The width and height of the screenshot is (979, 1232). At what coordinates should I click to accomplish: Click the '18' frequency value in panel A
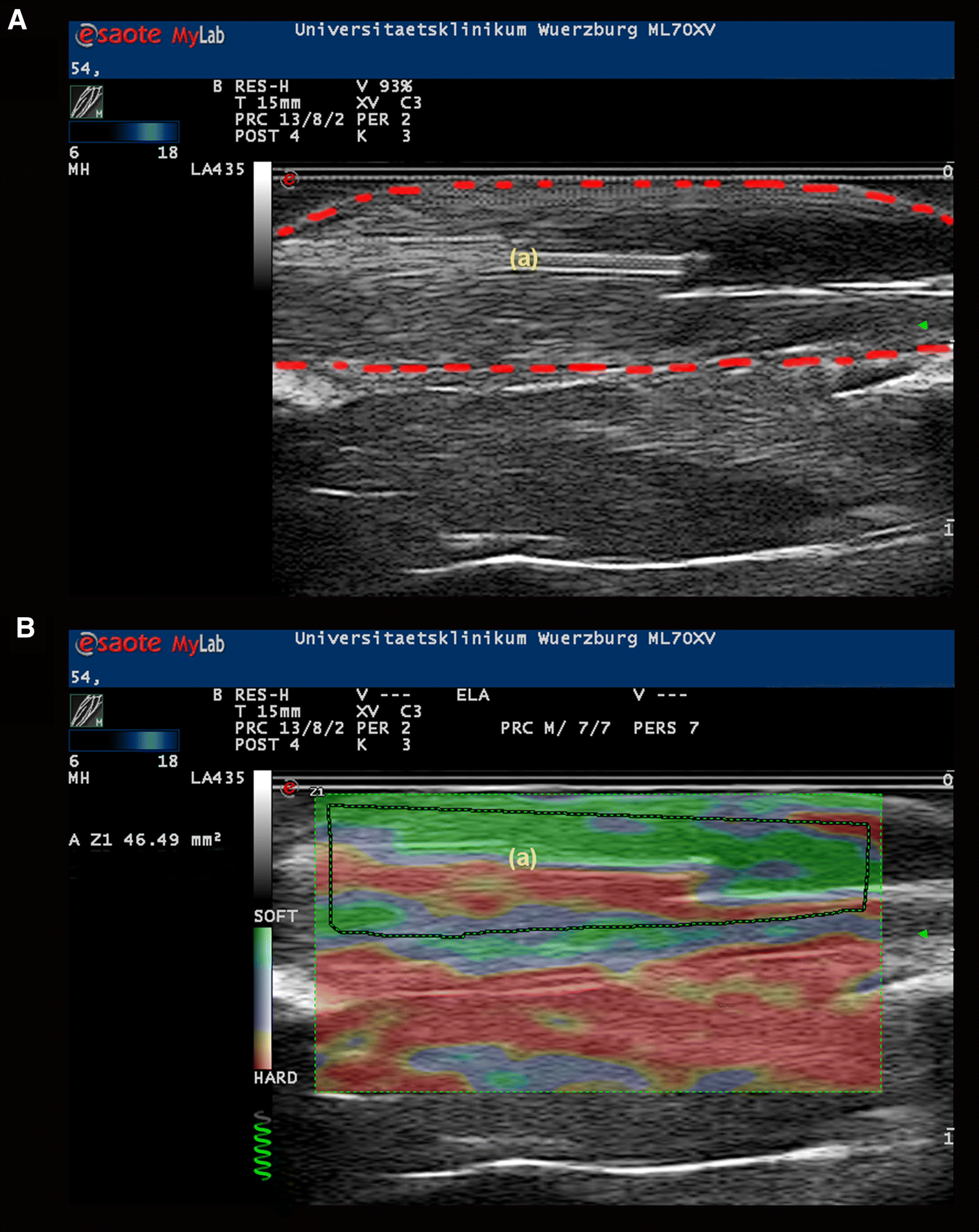pyautogui.click(x=168, y=153)
